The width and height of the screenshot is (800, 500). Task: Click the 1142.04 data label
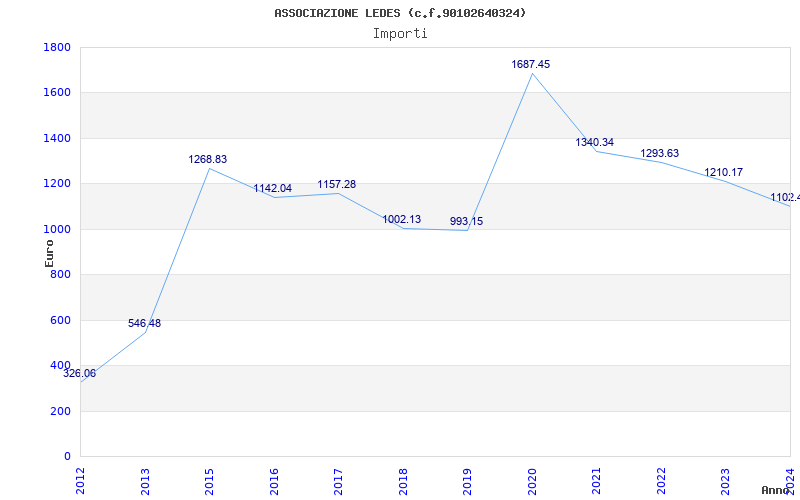[x=272, y=188]
